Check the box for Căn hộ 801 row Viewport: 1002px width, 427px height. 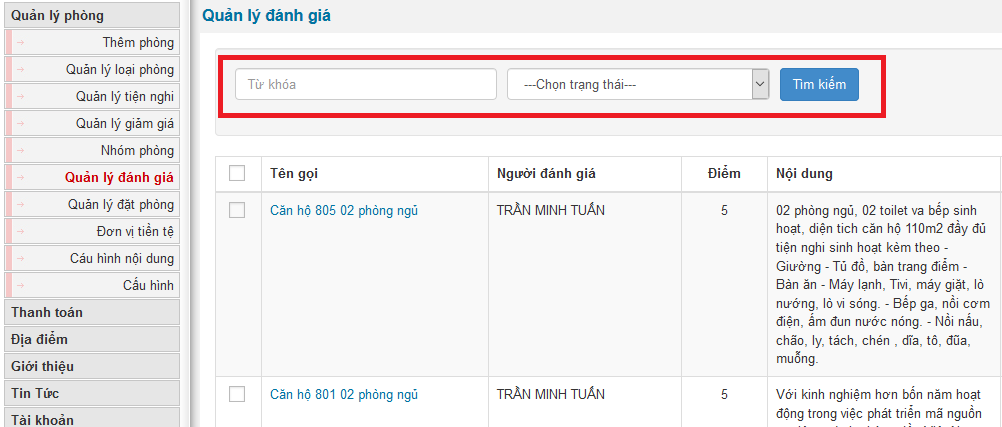click(237, 394)
